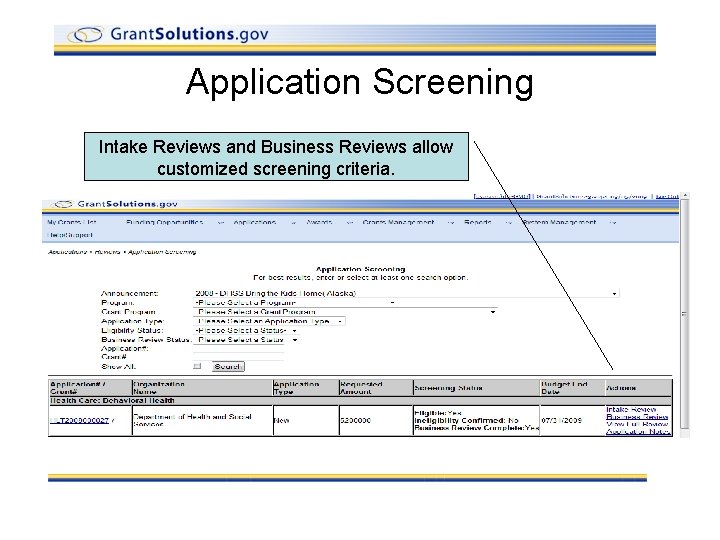Open the My Grants List menu

72,222
